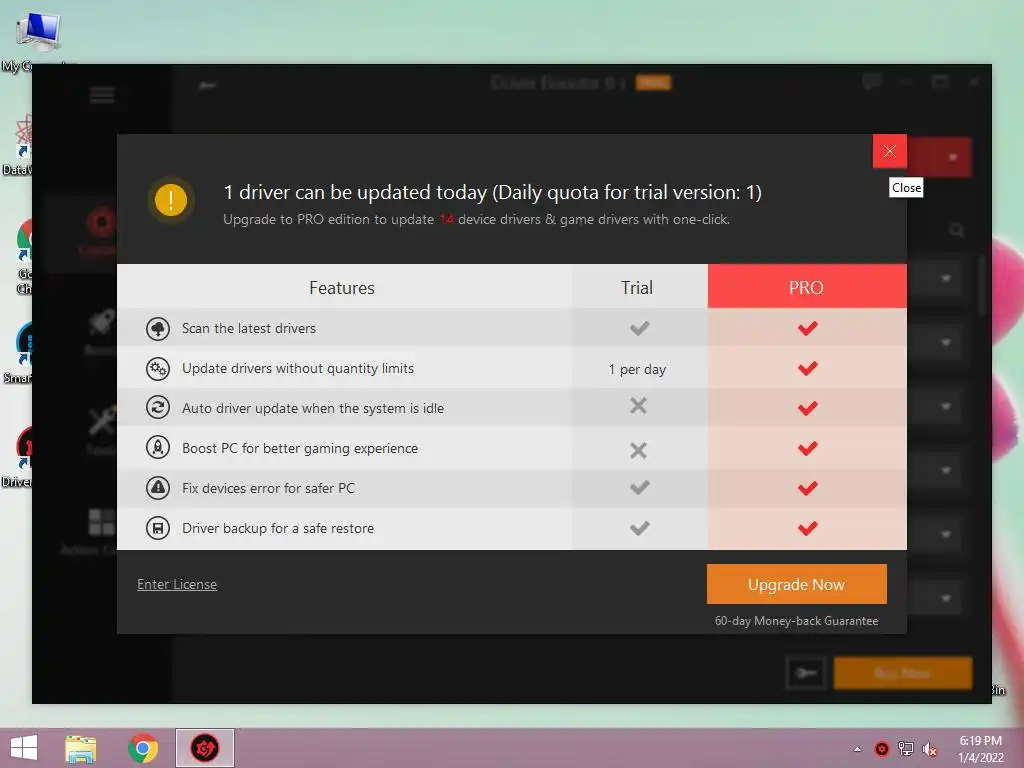Image resolution: width=1024 pixels, height=768 pixels.
Task: Click 'Boost PC for better gaming experience' text
Action: [300, 448]
